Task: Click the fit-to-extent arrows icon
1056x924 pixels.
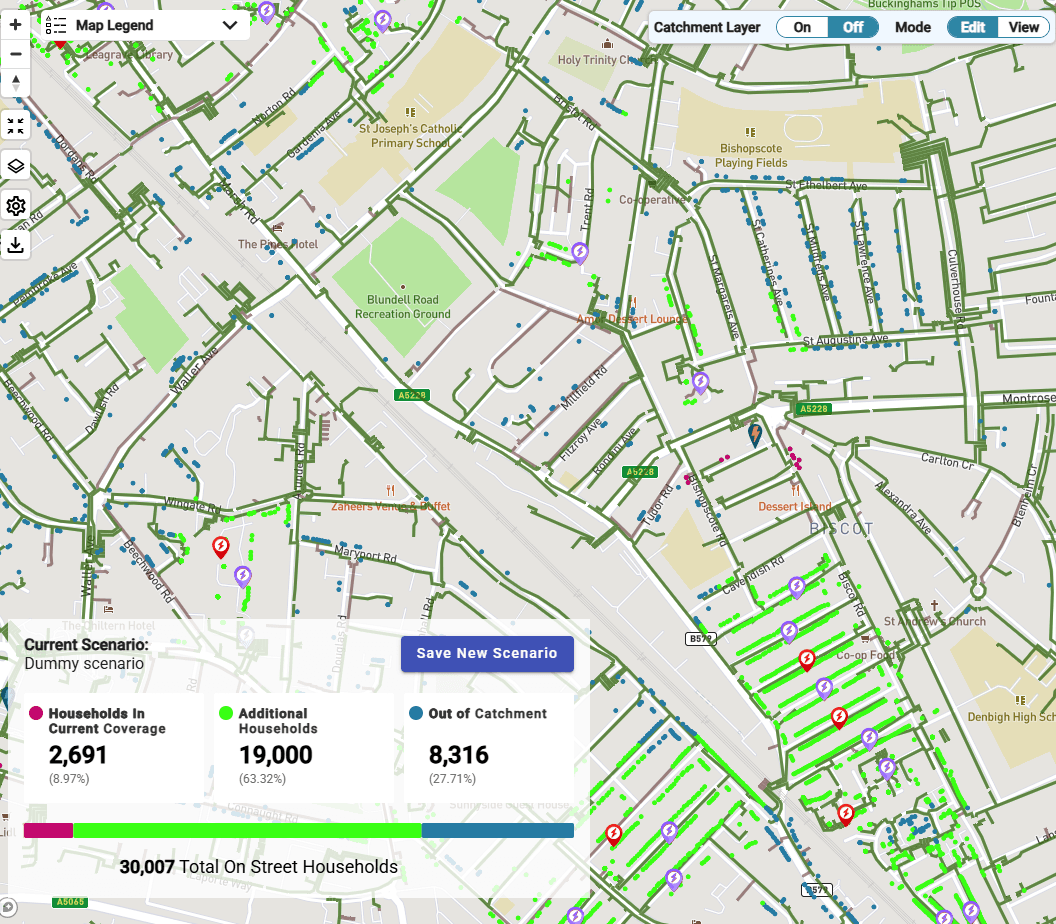Action: point(15,126)
